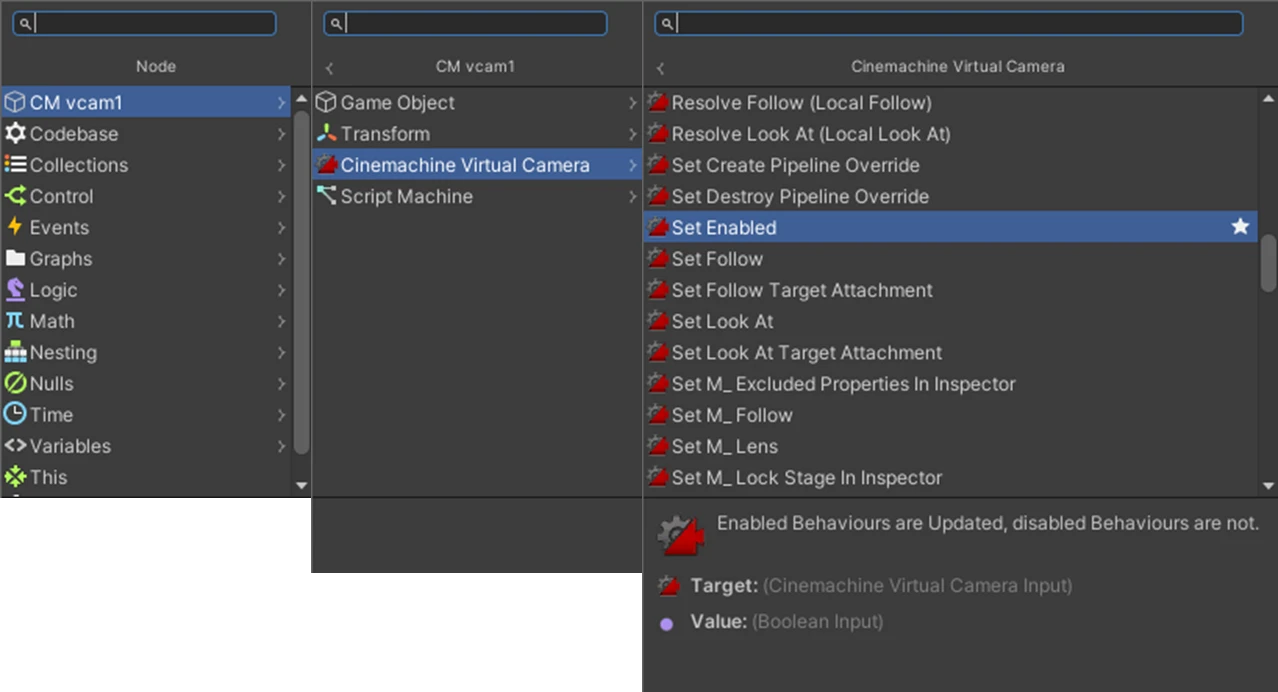This screenshot has width=1278, height=692.
Task: Click the Graphs folder icon
Action: (15, 258)
